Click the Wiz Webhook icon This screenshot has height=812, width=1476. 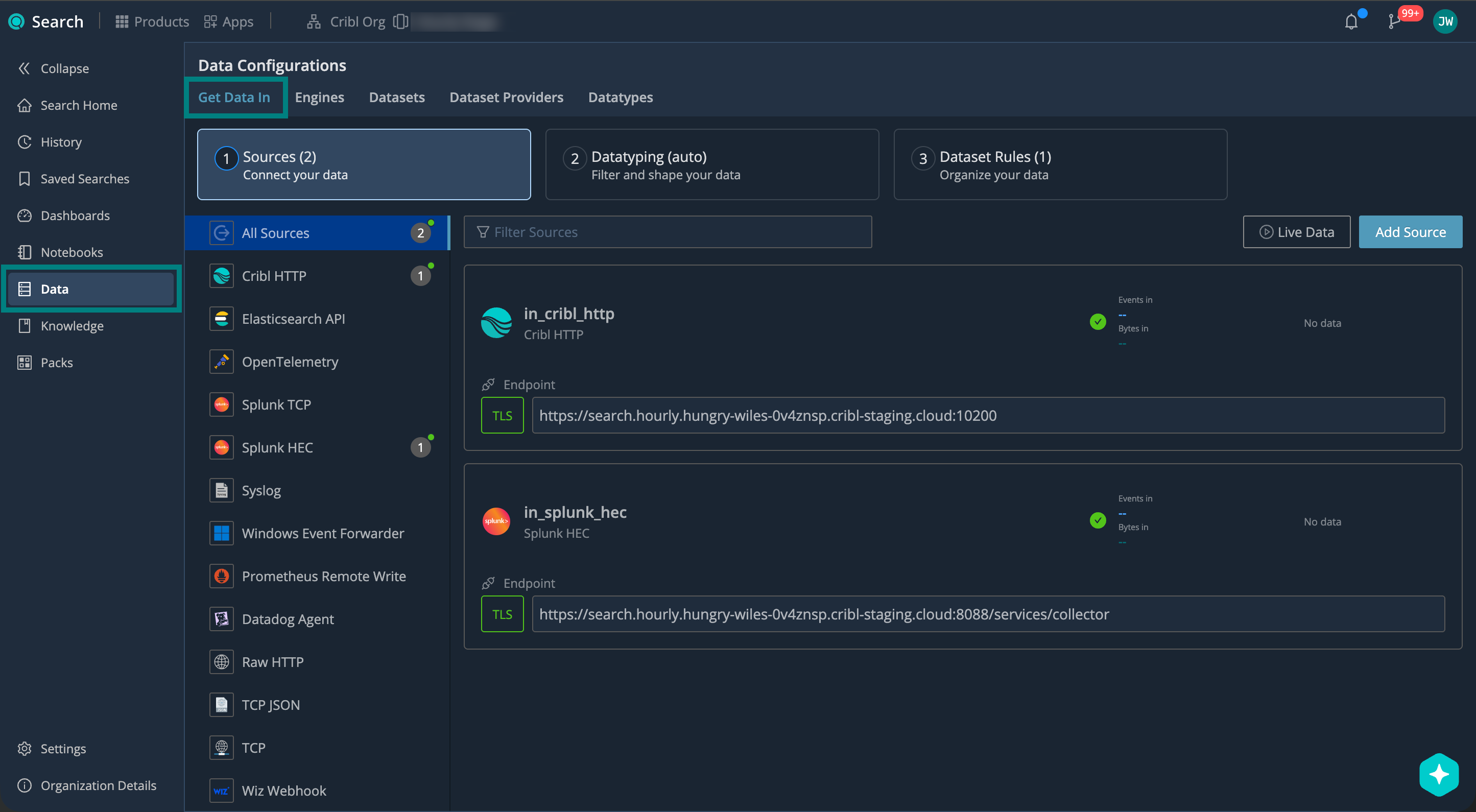(x=221, y=790)
